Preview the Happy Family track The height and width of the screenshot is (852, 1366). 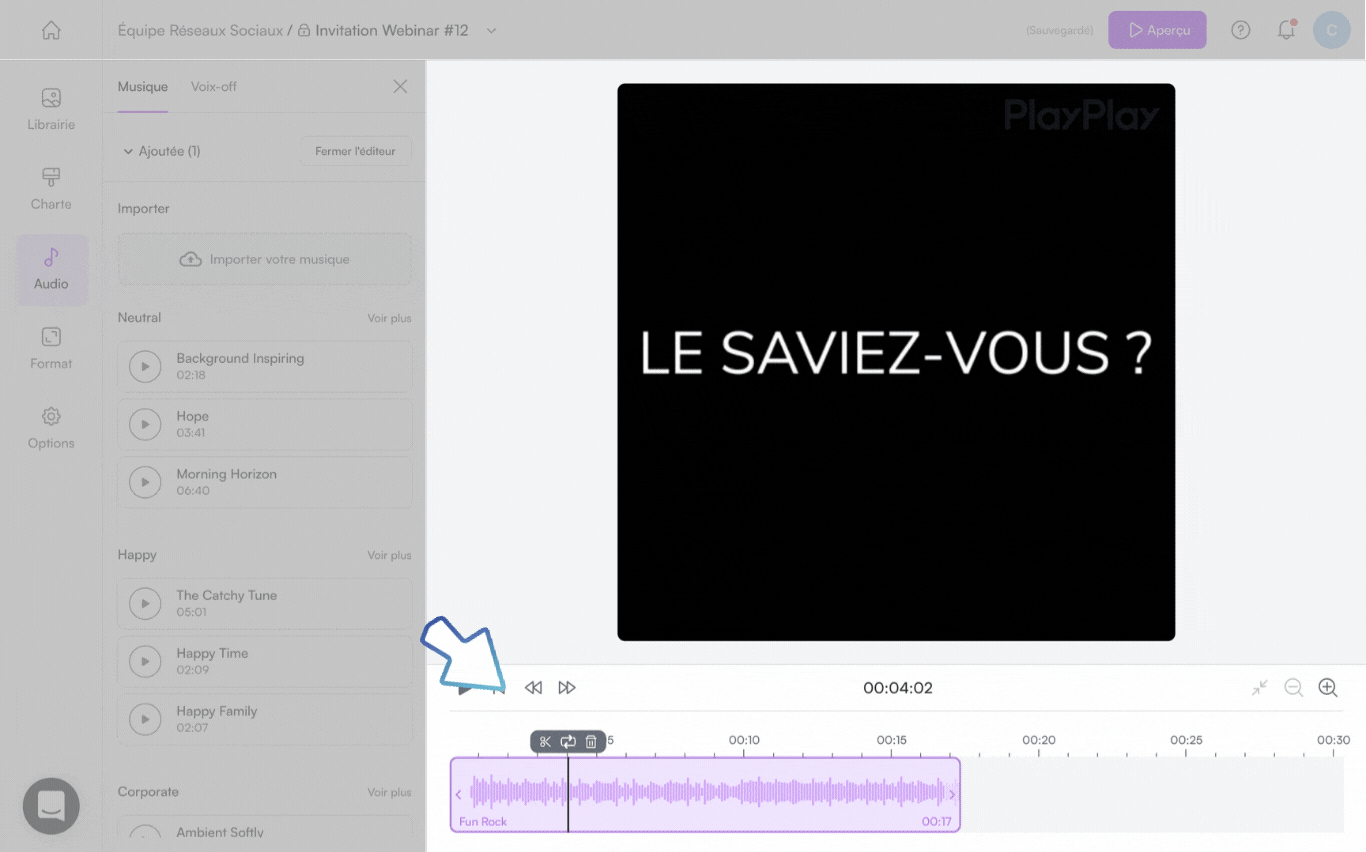[145, 720]
